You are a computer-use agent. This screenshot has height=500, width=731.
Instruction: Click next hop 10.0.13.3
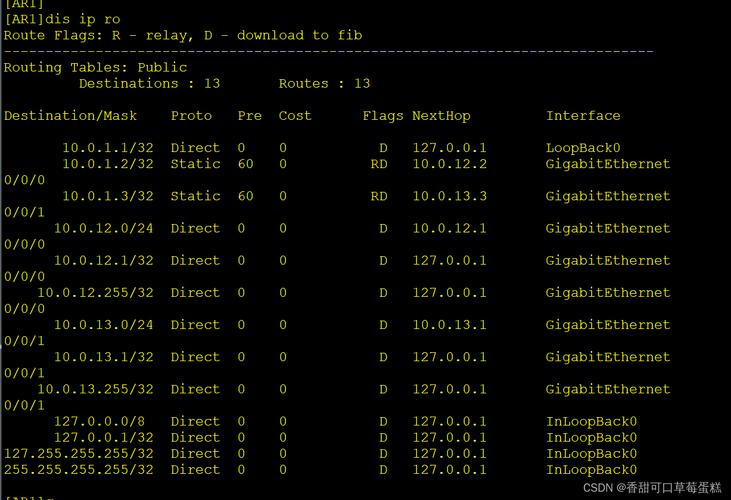pos(449,196)
